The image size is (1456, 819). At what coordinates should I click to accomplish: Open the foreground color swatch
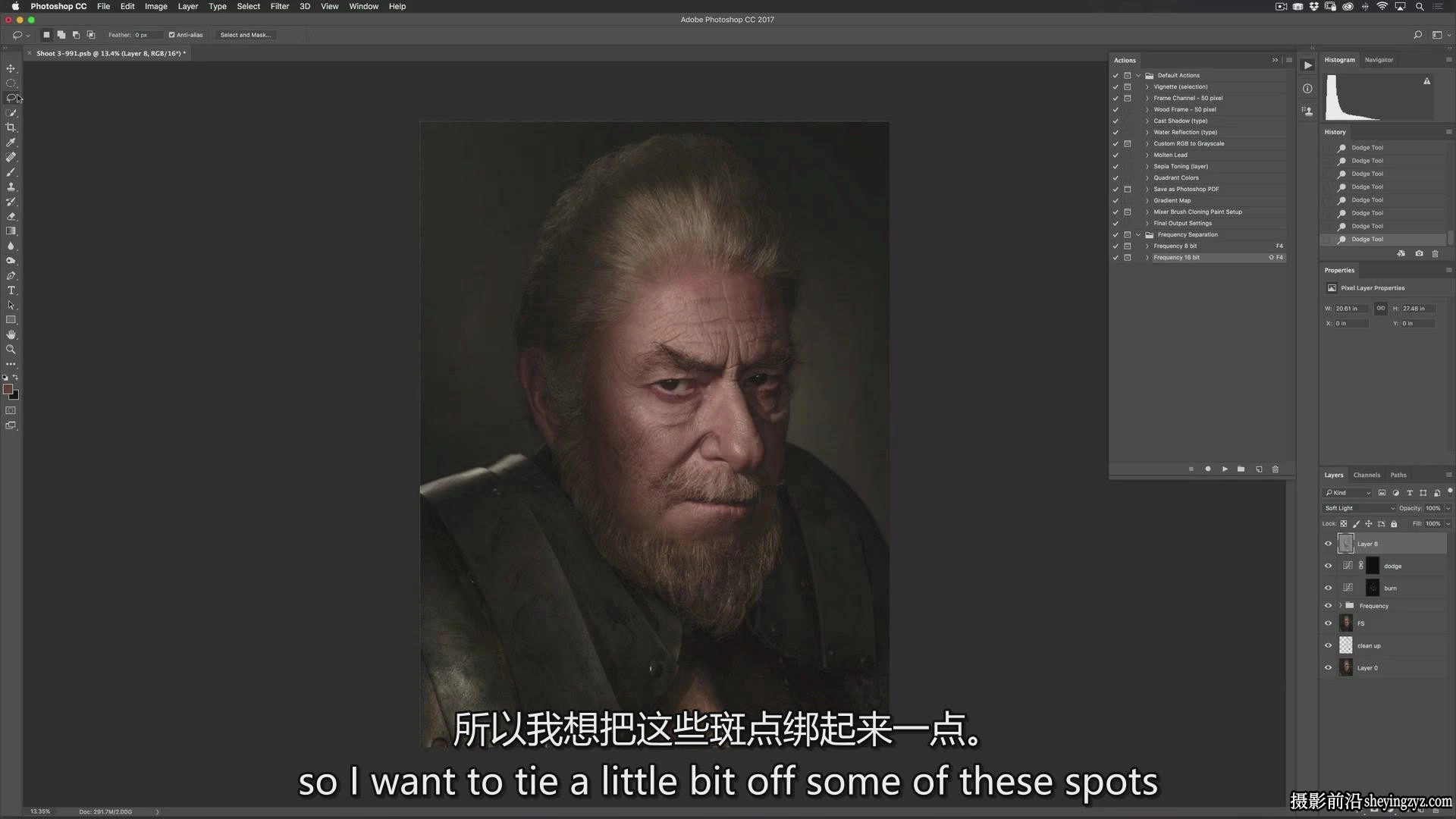(8, 389)
